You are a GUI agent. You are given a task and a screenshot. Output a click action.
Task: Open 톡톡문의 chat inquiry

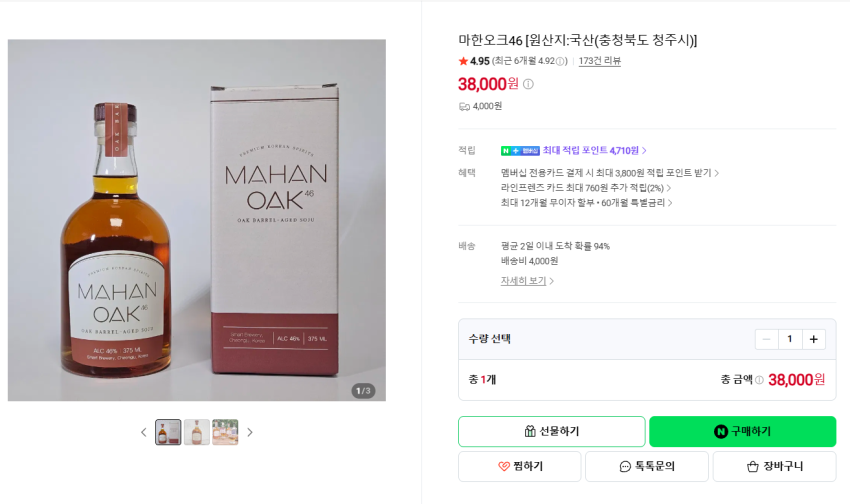[647, 466]
